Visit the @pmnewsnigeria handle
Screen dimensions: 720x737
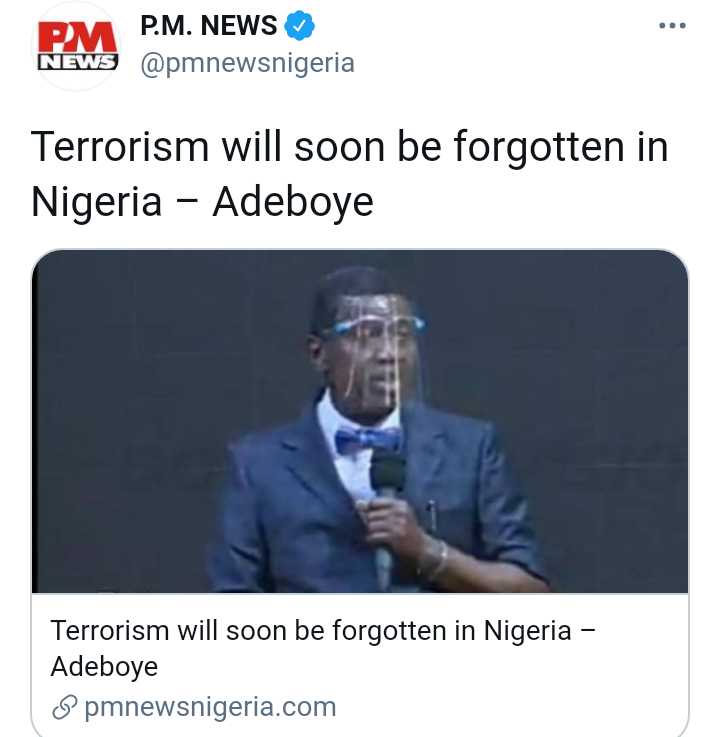coord(247,63)
